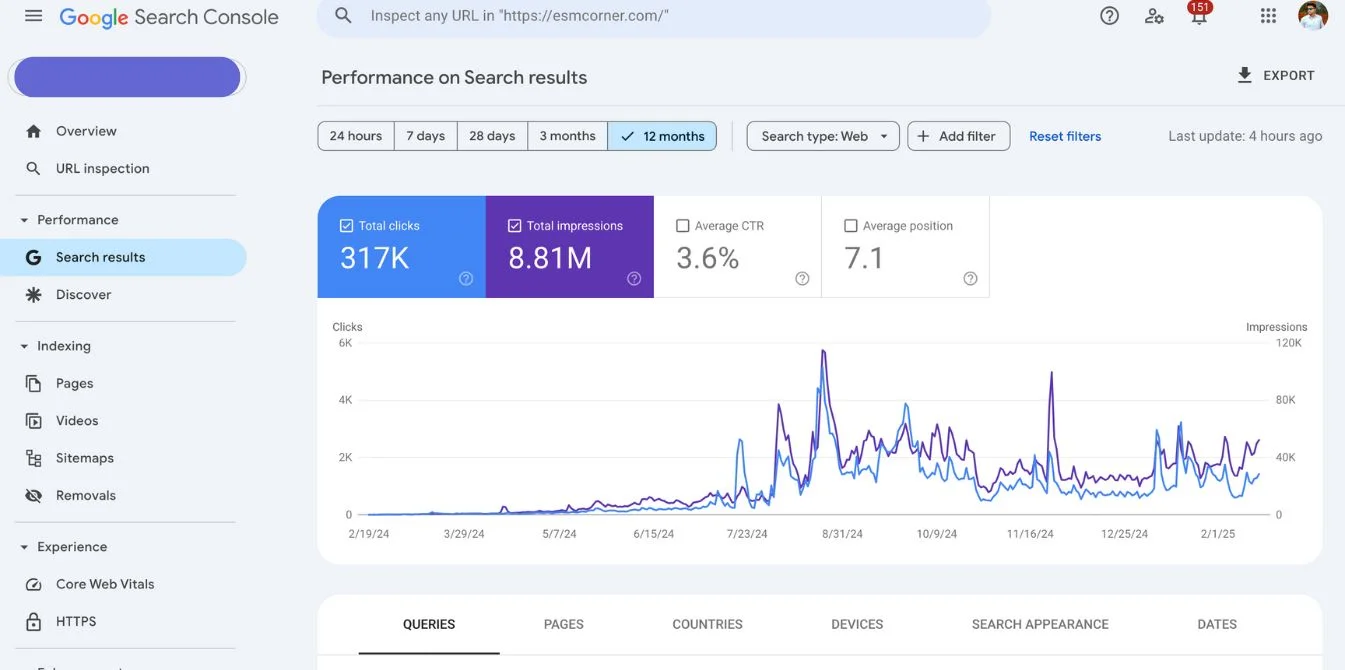Switch to the COUNTRIES tab
Screen dimensions: 1345x670
point(707,624)
